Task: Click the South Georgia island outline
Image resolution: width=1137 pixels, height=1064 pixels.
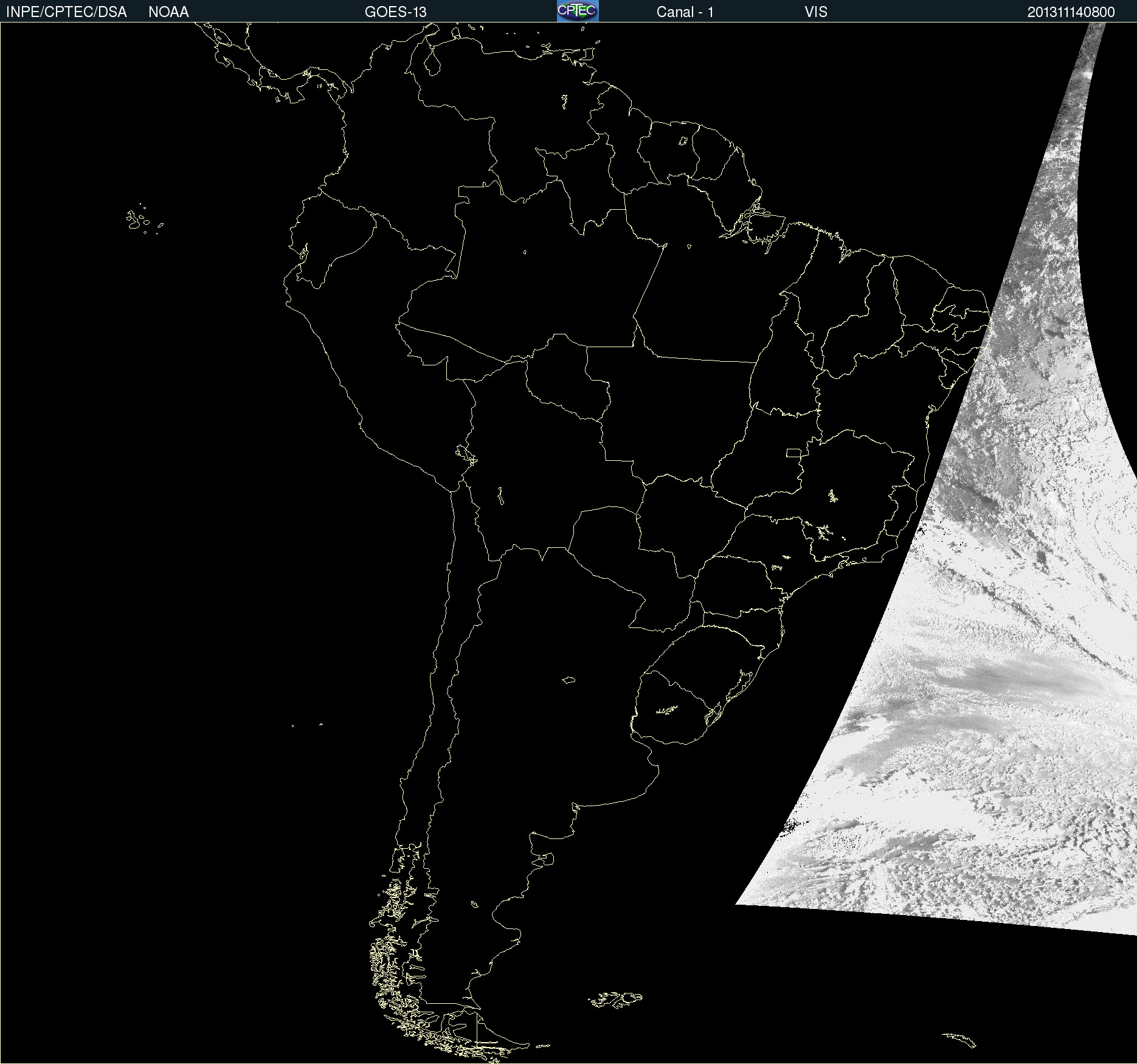Action: 959,1040
